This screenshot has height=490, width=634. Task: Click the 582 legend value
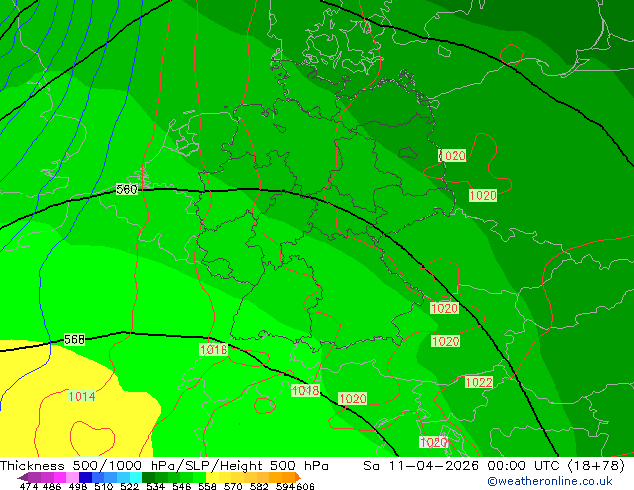(x=259, y=486)
